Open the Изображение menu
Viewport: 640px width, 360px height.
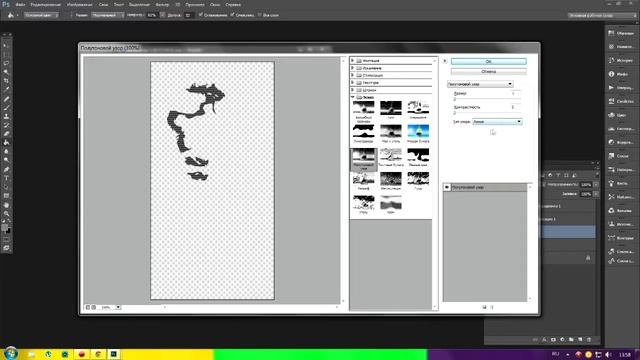pos(80,4)
